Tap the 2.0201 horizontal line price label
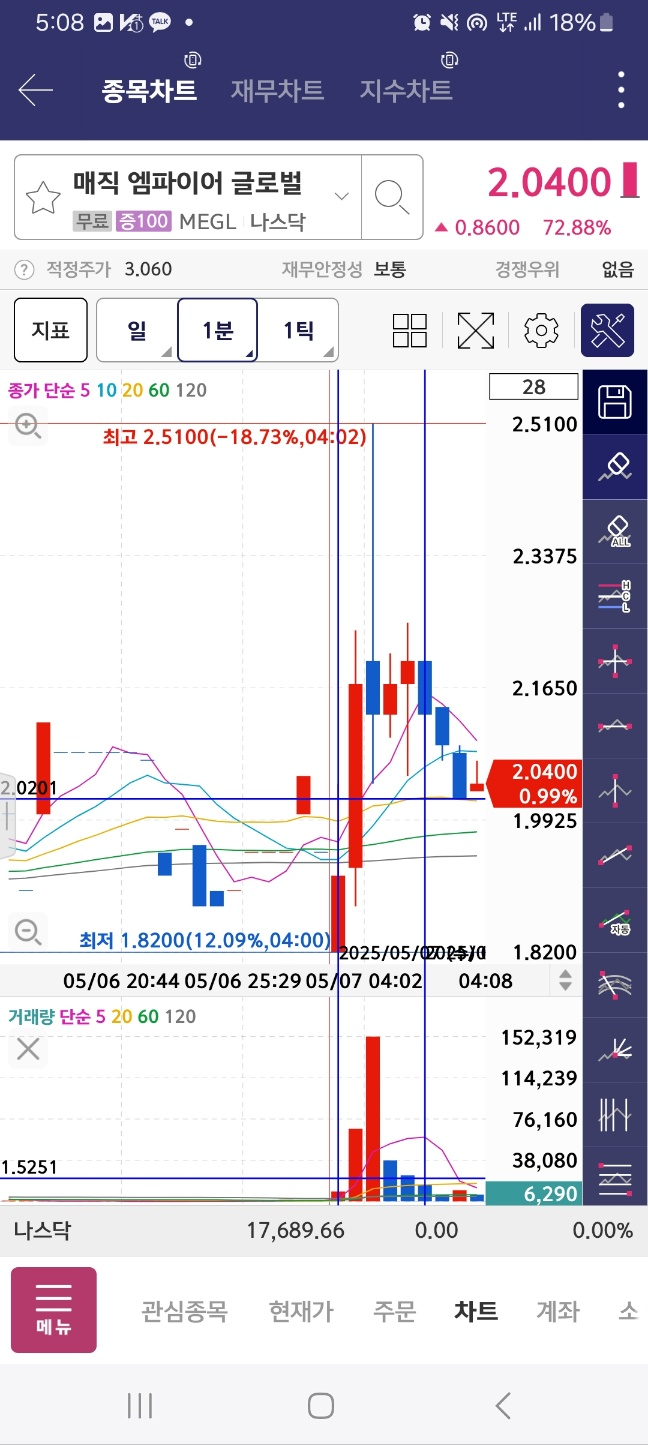This screenshot has width=648, height=1445. [28, 788]
